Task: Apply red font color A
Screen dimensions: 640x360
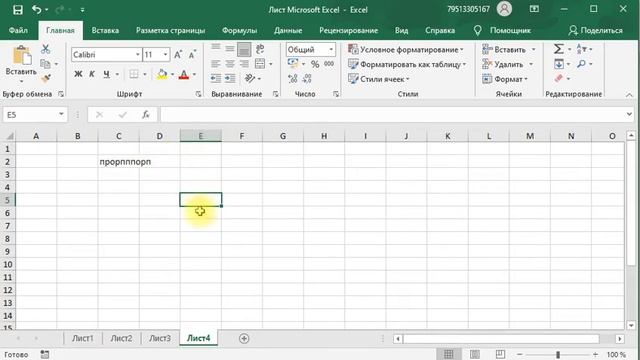Action: tap(184, 74)
